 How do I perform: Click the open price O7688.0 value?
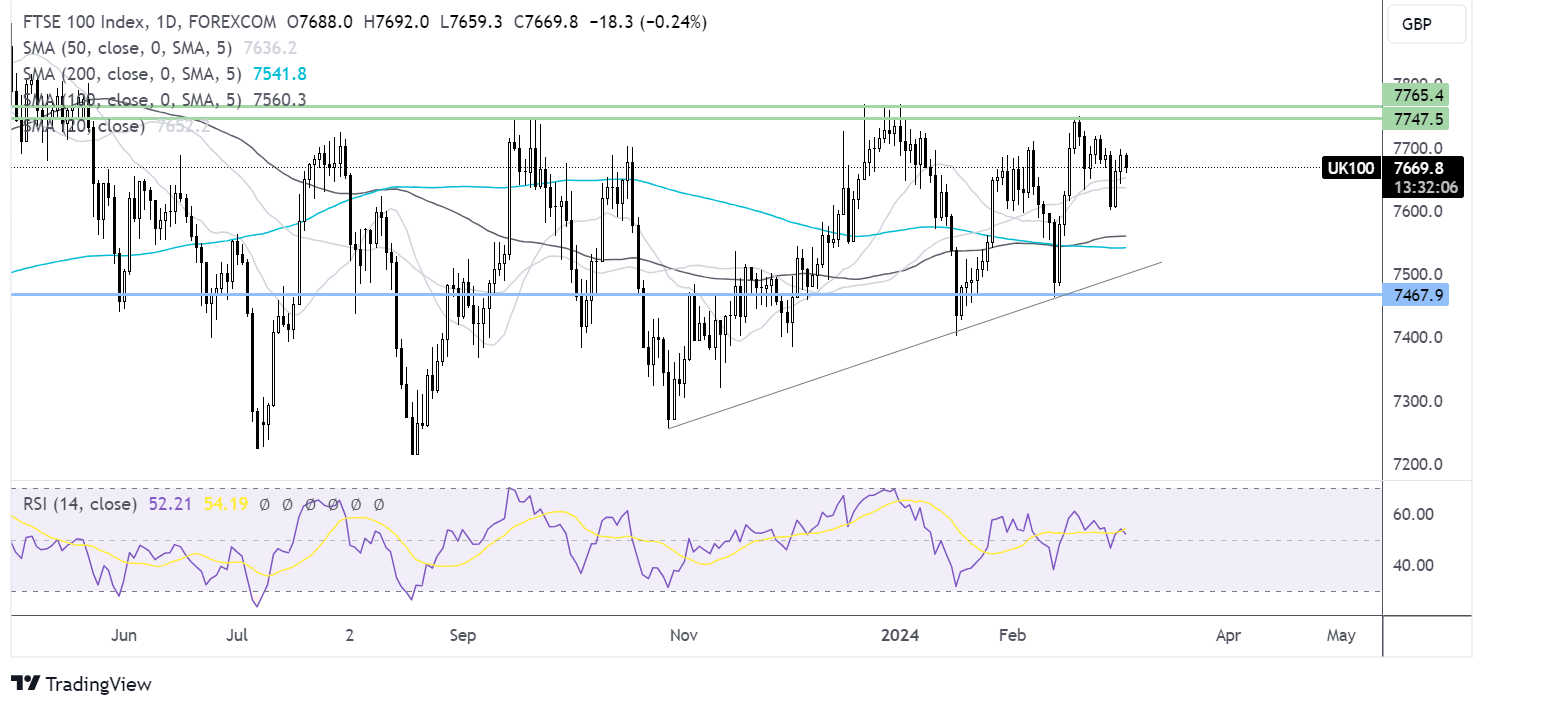pos(321,22)
